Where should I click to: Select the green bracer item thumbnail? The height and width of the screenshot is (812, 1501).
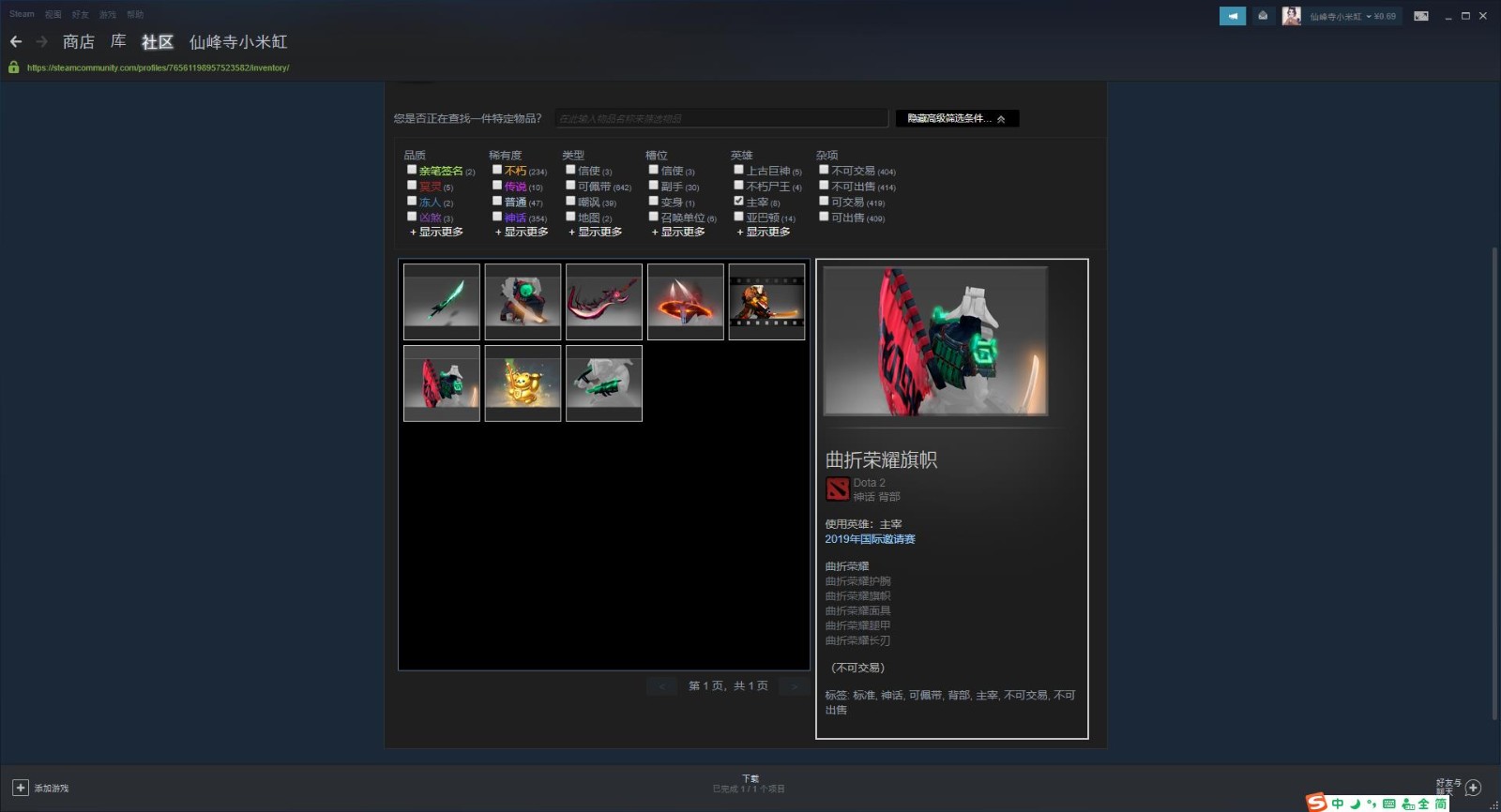point(604,383)
